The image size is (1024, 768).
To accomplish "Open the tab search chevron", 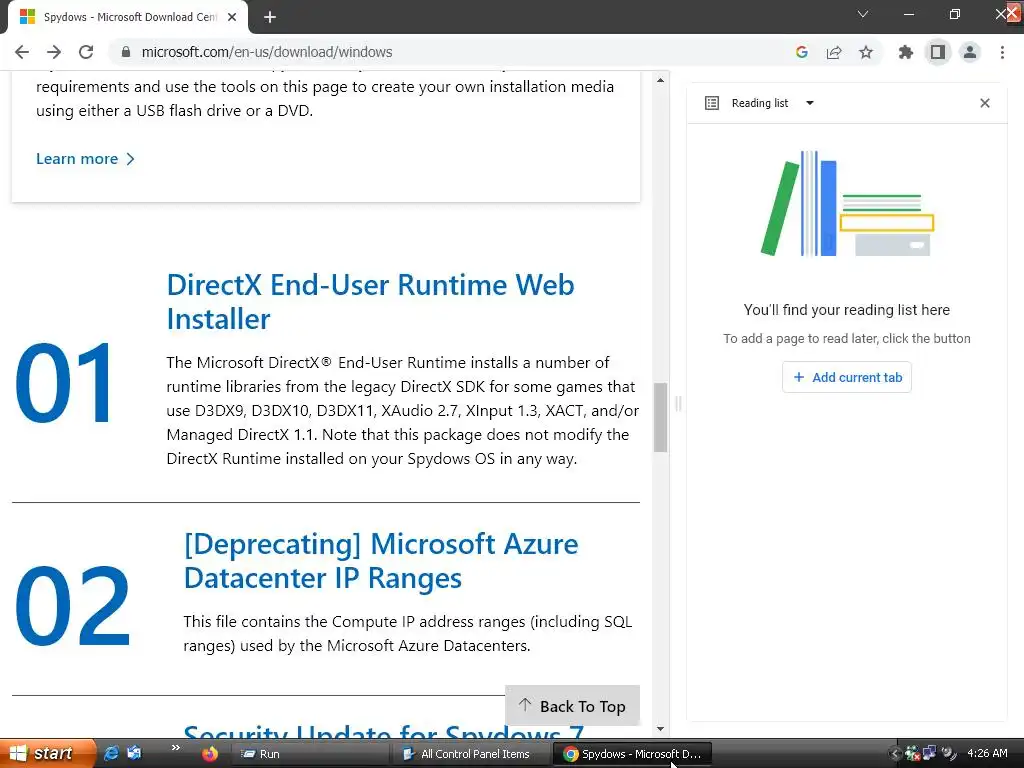I will (x=863, y=14).
